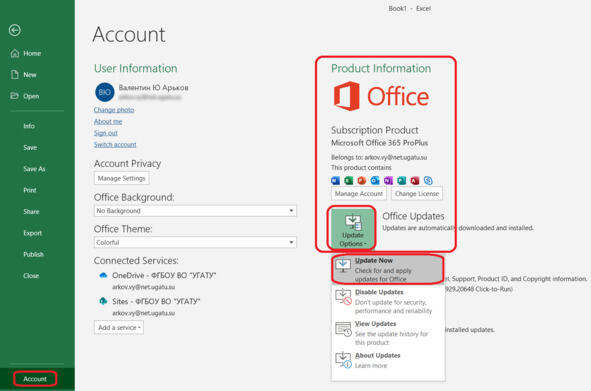The width and height of the screenshot is (591, 391).
Task: Collapse the Update Options menu button
Action: tap(352, 228)
